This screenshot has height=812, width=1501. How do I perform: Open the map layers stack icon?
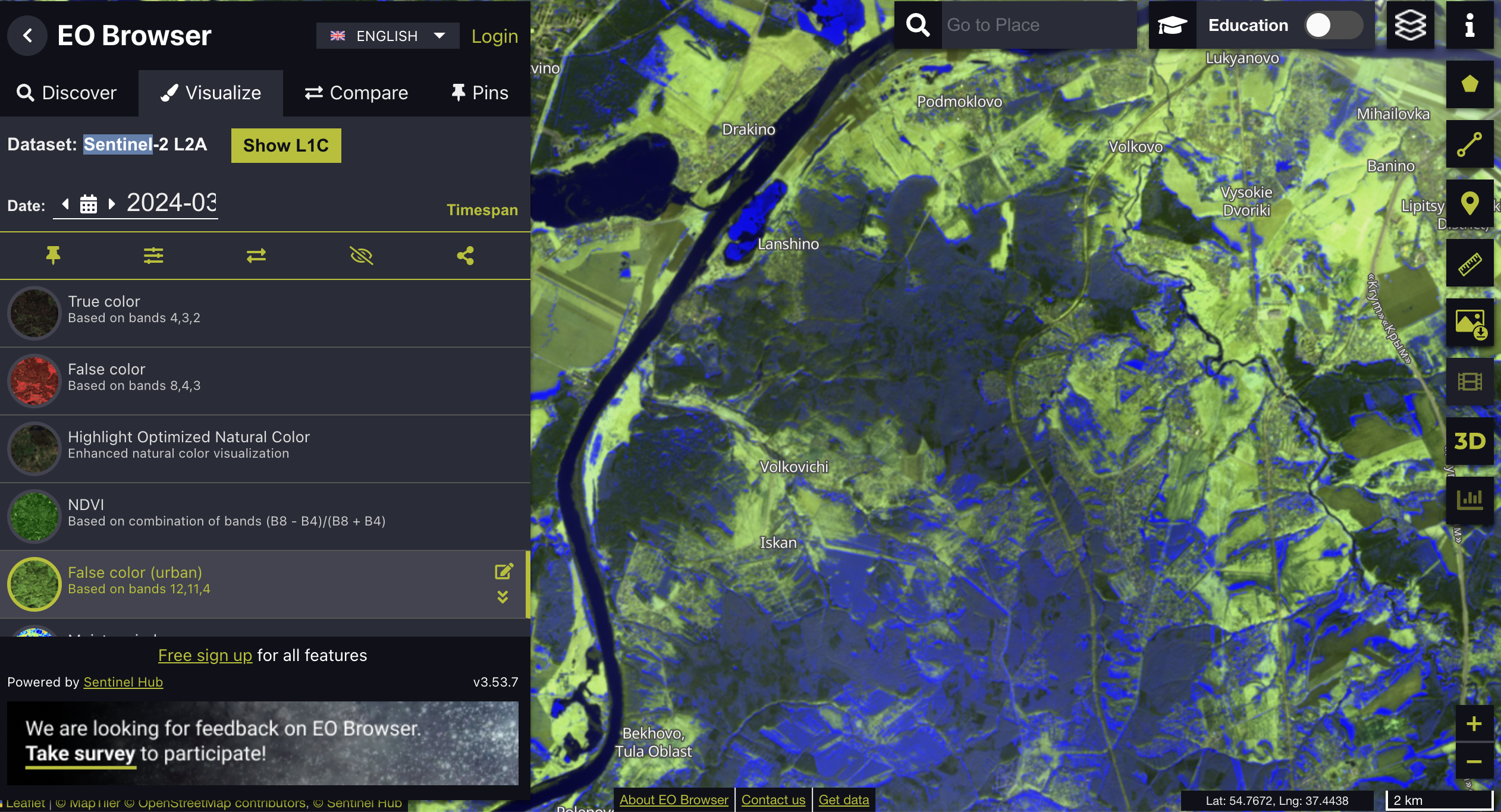point(1410,25)
